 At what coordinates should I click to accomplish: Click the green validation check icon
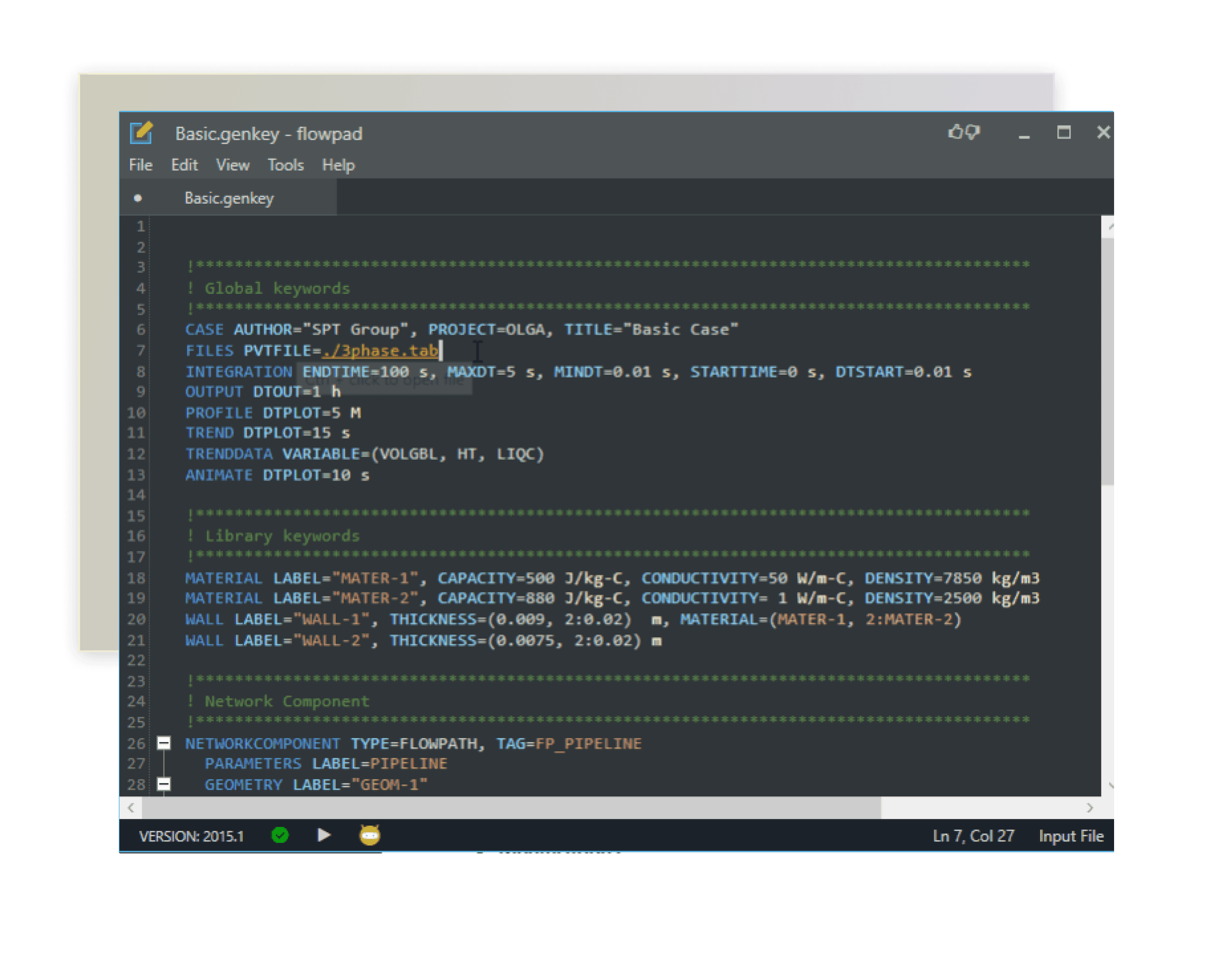coord(280,835)
